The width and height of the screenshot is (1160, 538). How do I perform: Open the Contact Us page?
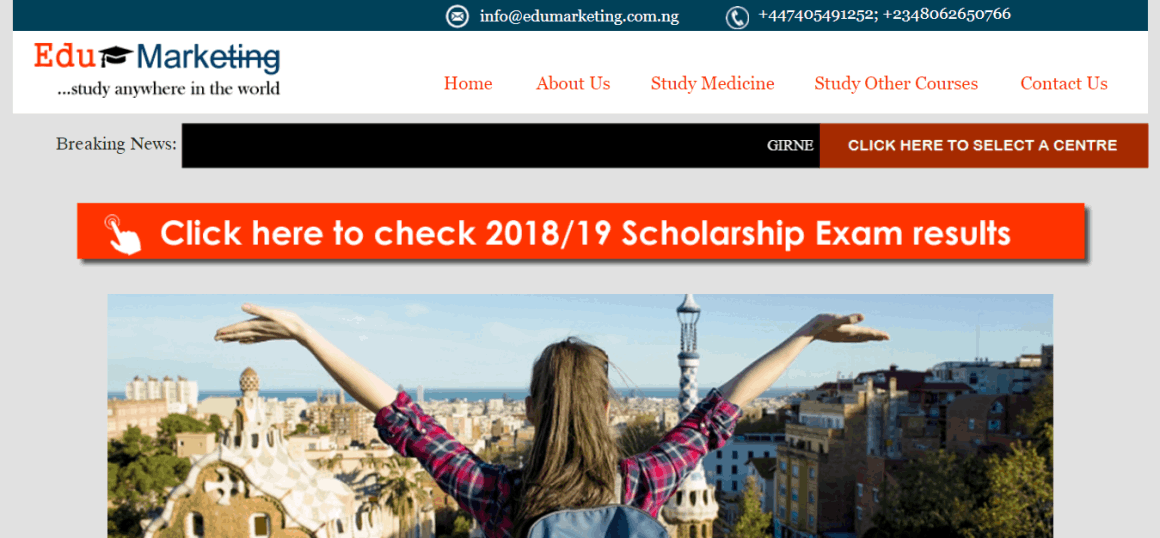point(1064,84)
